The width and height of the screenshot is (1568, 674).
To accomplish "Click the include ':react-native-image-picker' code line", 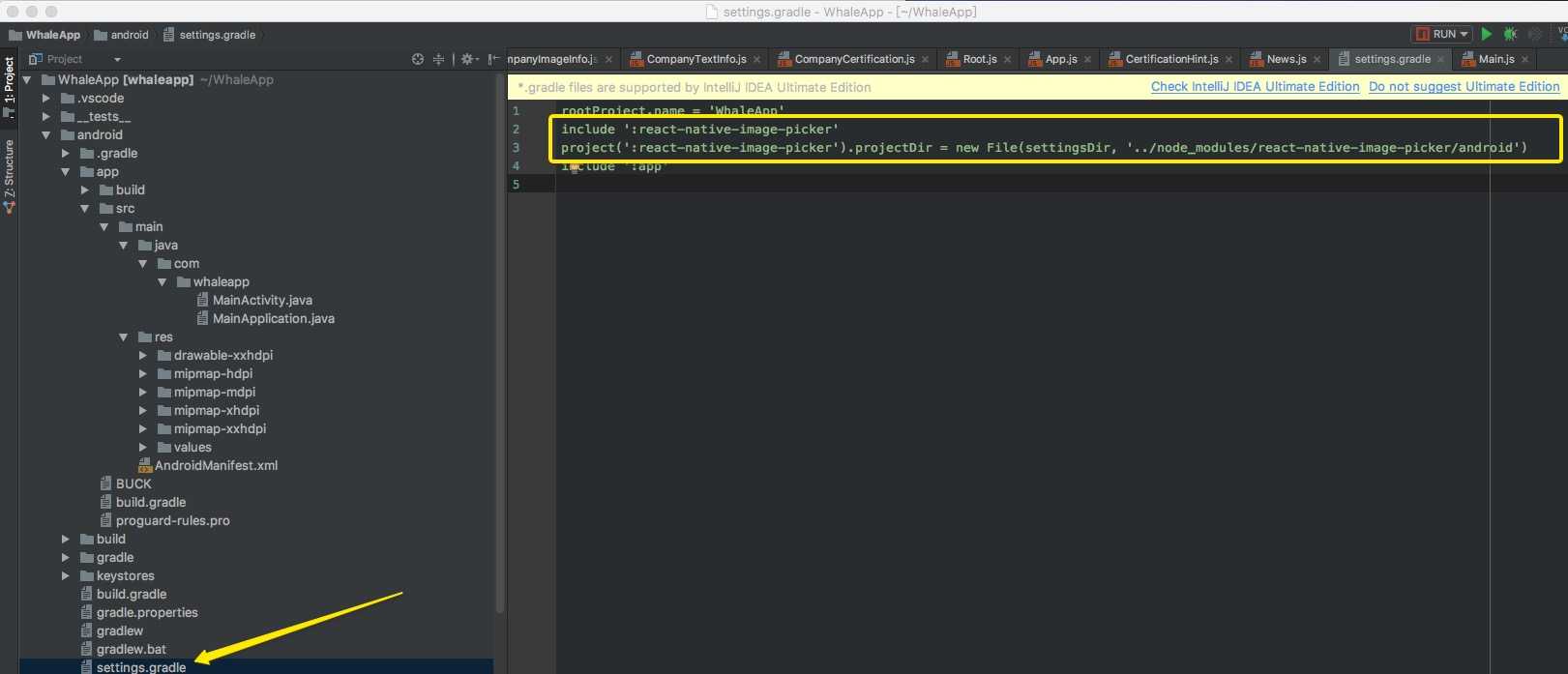I will 699,130.
